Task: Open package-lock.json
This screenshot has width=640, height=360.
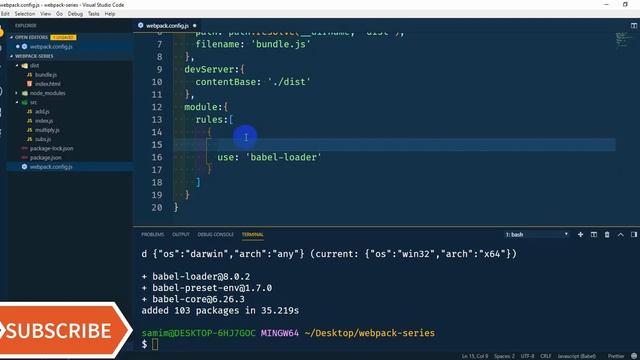Action: (x=51, y=149)
